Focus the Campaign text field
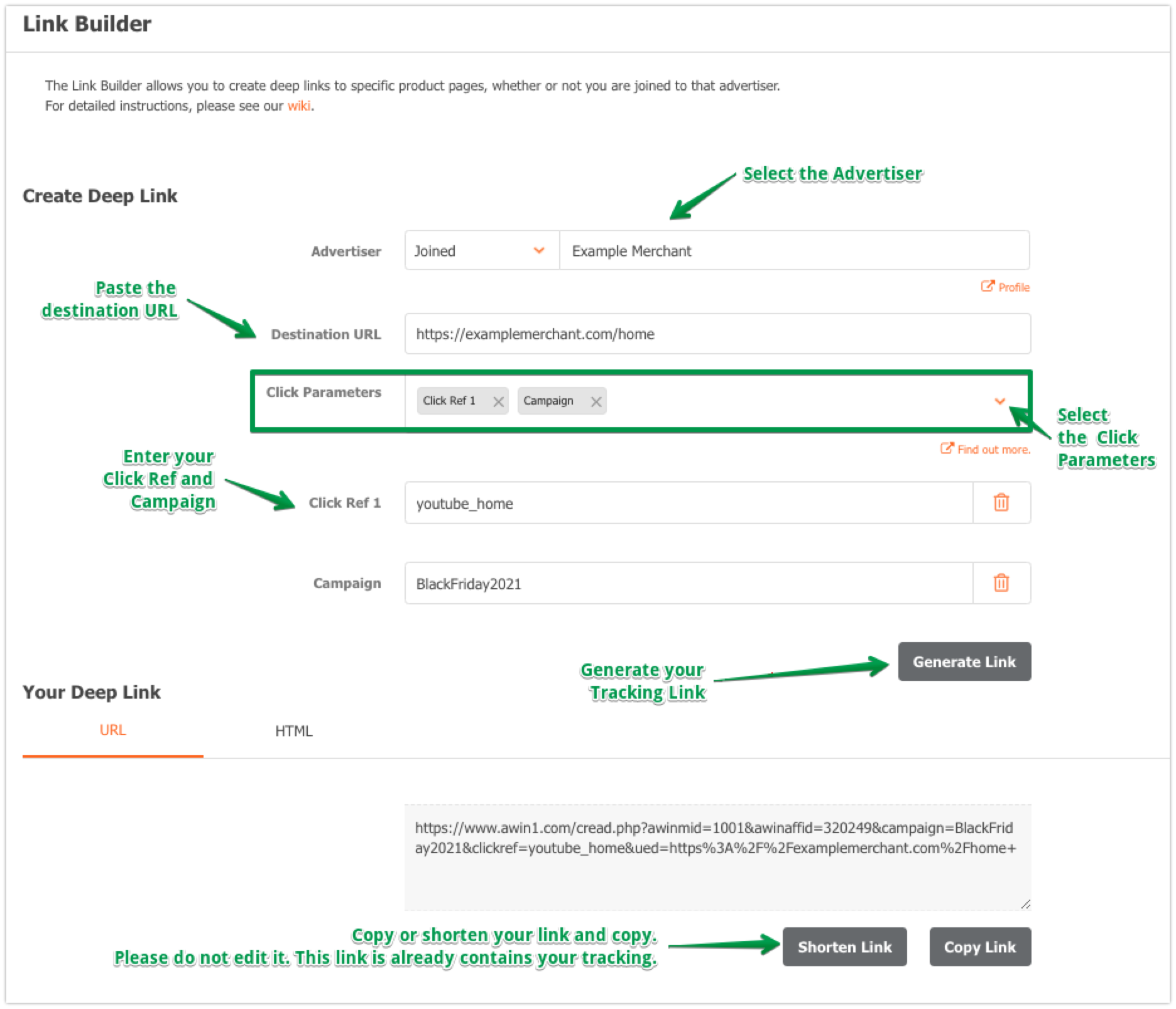The height and width of the screenshot is (1009, 1176). point(689,583)
